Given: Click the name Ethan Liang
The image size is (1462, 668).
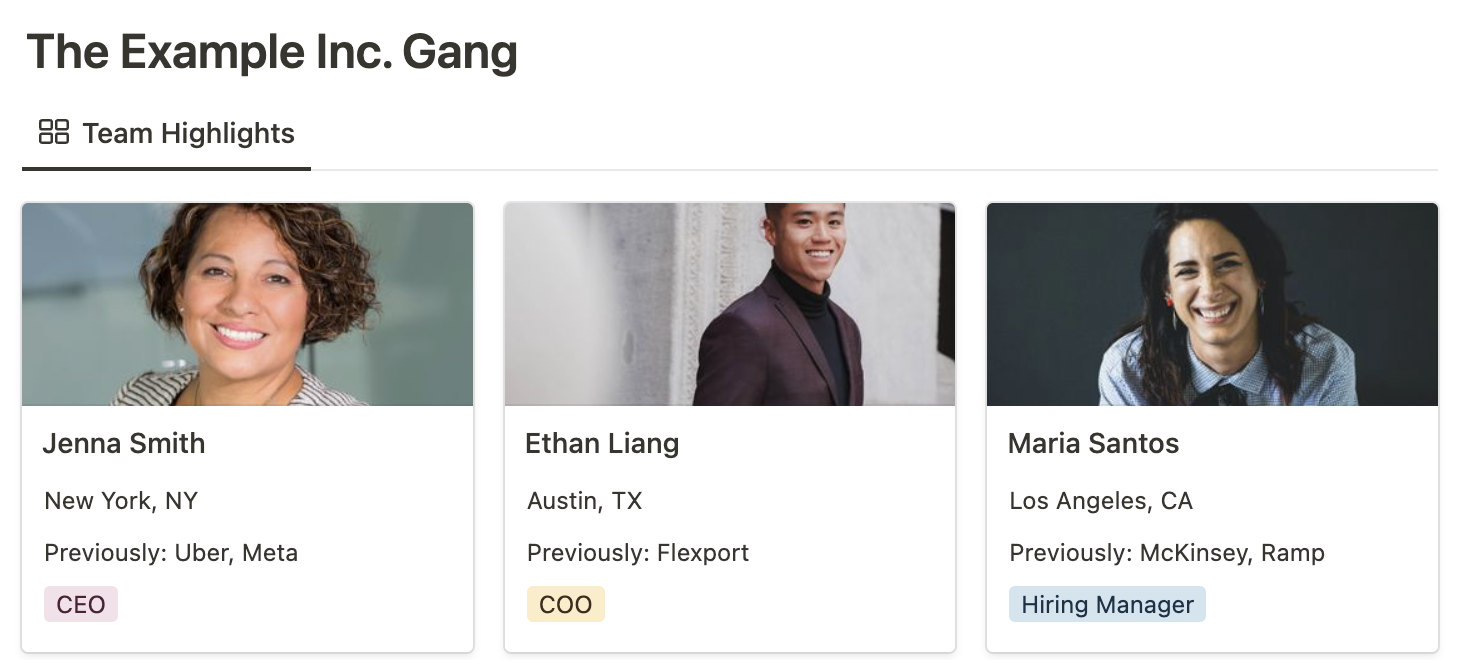Looking at the screenshot, I should tap(602, 443).
